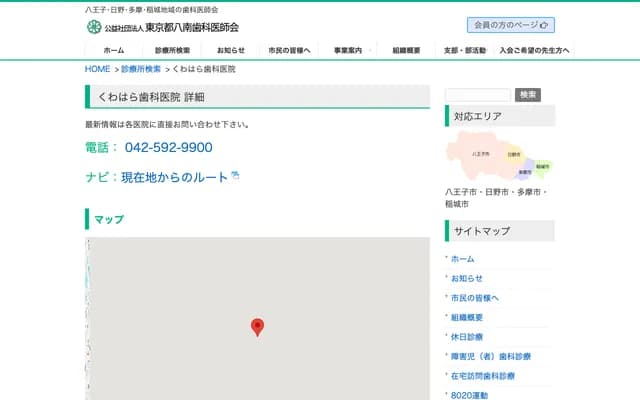
Task: Select ホーム in the navigation bar
Action: tap(114, 50)
